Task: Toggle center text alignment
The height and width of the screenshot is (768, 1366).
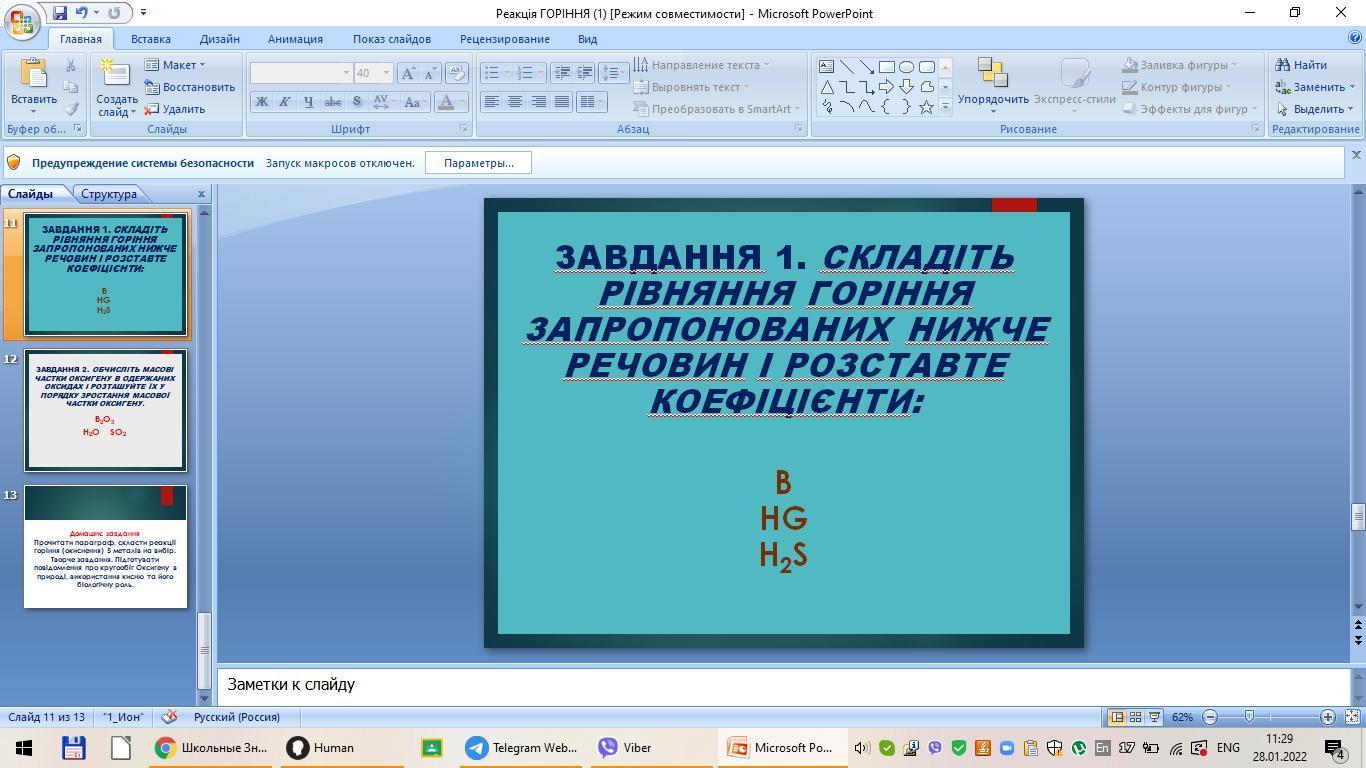Action: [515, 102]
